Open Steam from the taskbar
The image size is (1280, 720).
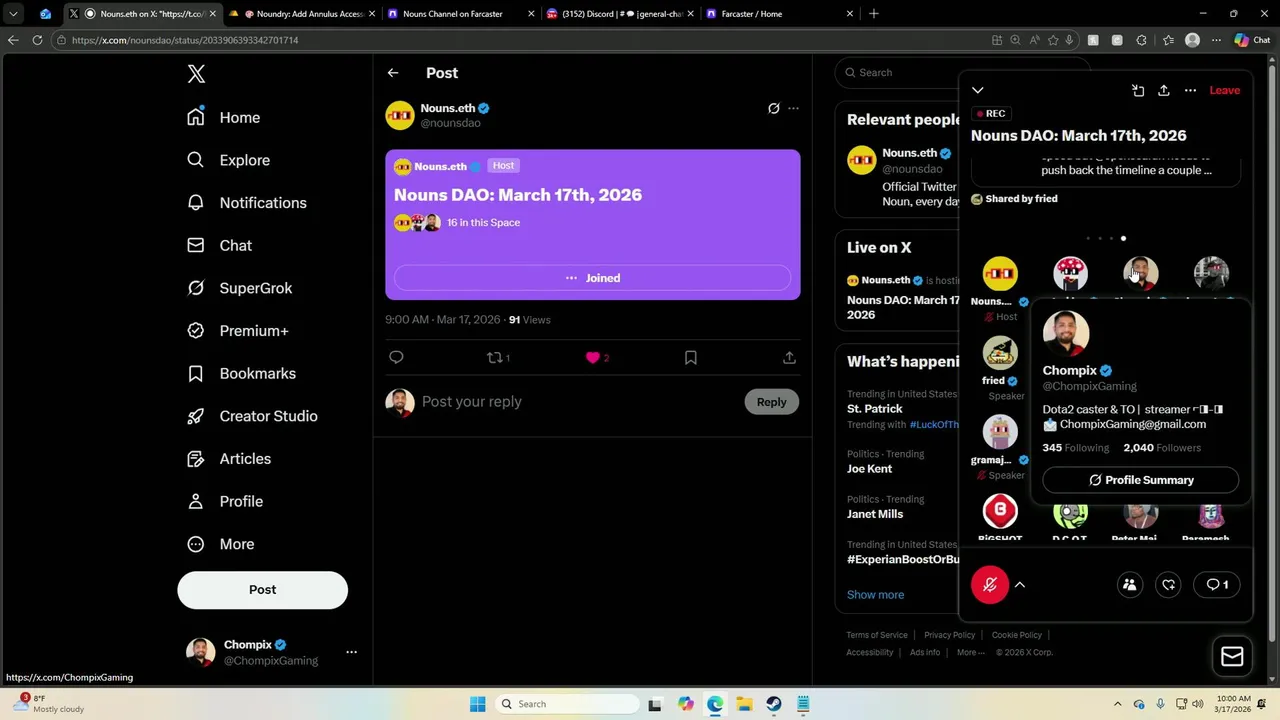point(774,704)
